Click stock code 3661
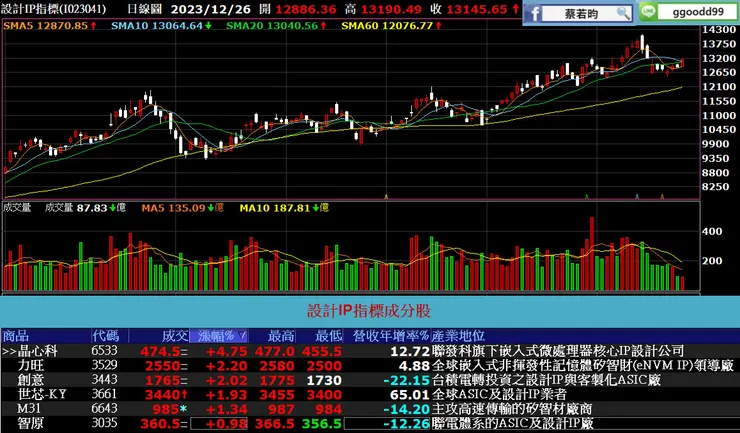The height and width of the screenshot is (433, 740). pos(104,394)
